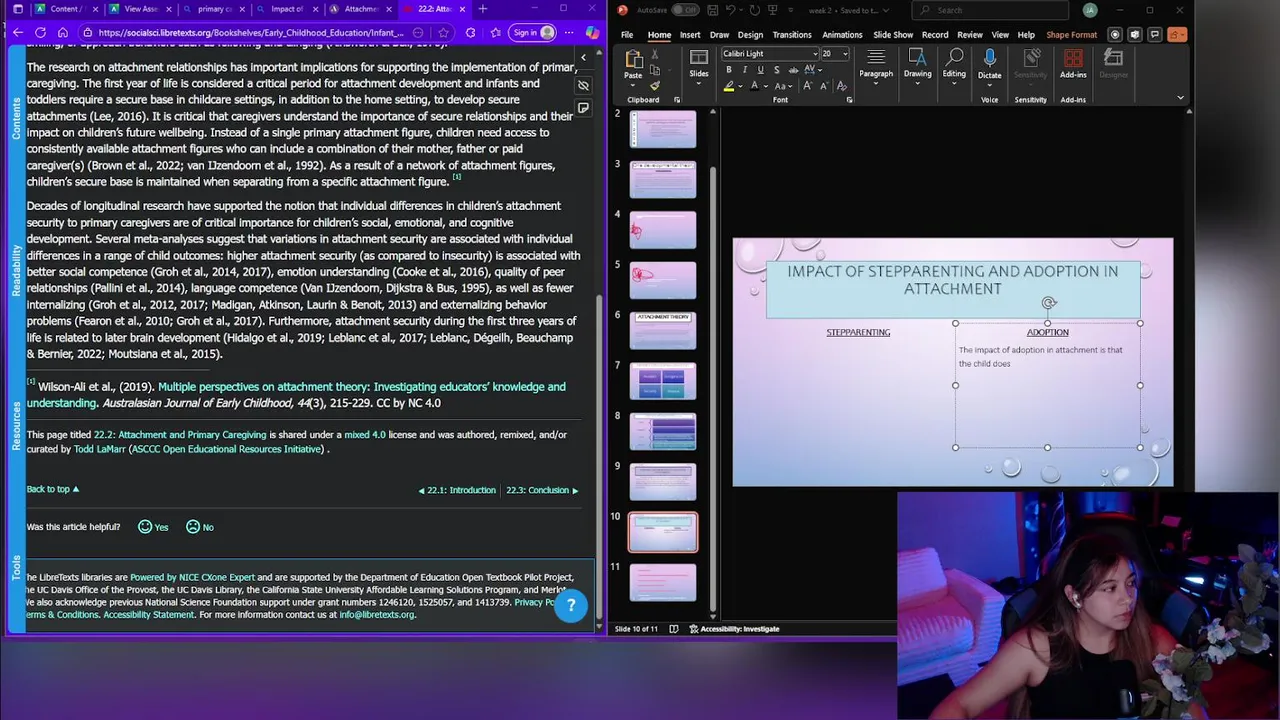This screenshot has height=720, width=1280.
Task: Pick text highlight color swatch
Action: click(x=729, y=86)
